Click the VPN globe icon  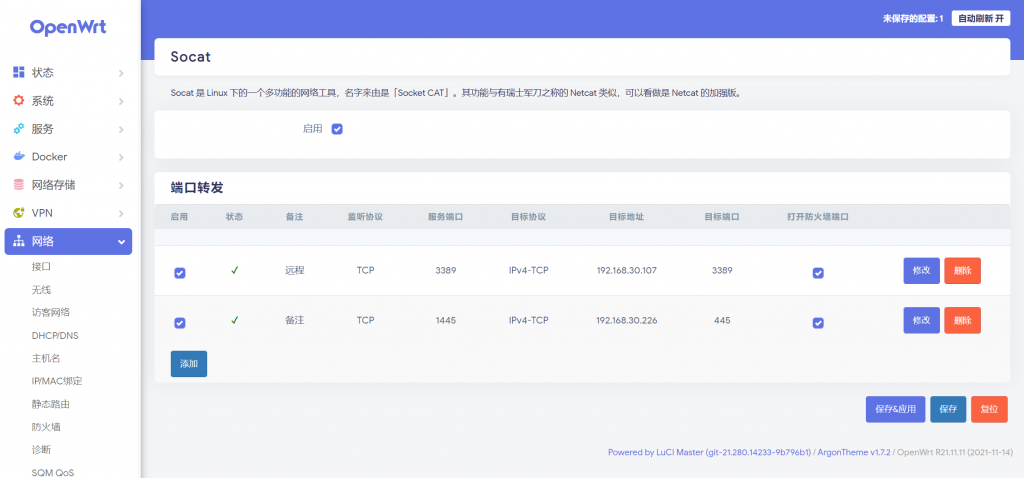tap(19, 213)
